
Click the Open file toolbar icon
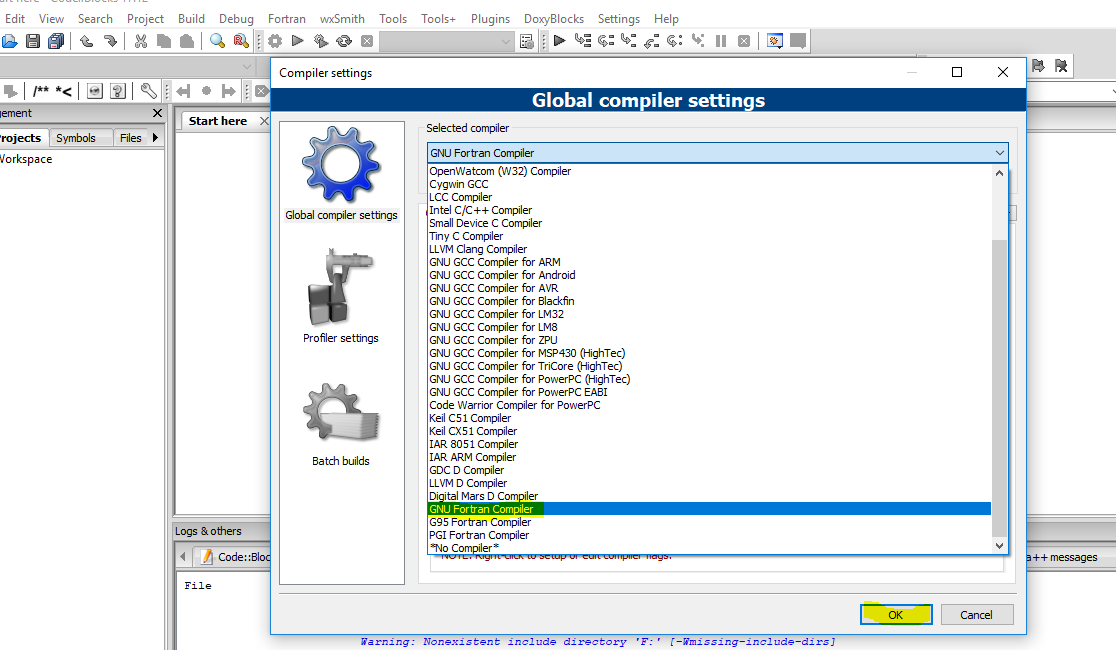pyautogui.click(x=9, y=41)
